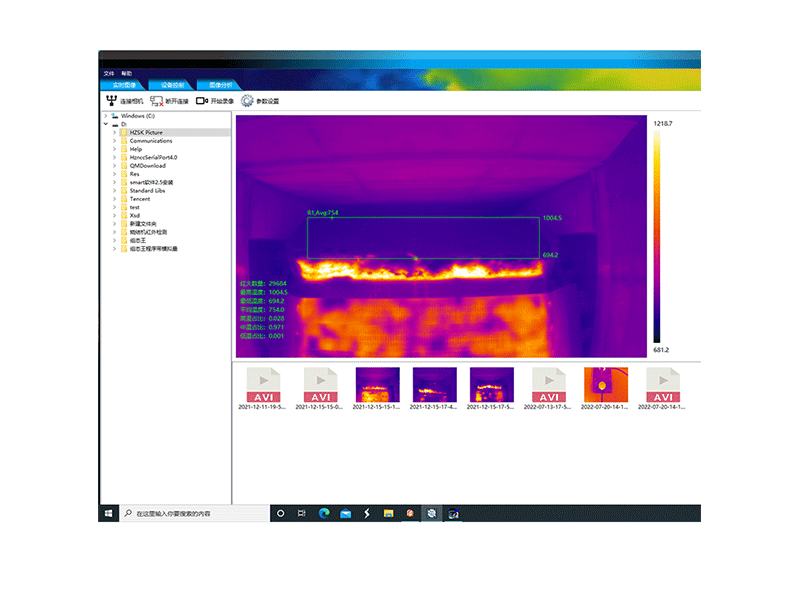The height and width of the screenshot is (600, 800).
Task: Expand the HznccSerialPort4.0 folder arrow
Action: [114, 158]
